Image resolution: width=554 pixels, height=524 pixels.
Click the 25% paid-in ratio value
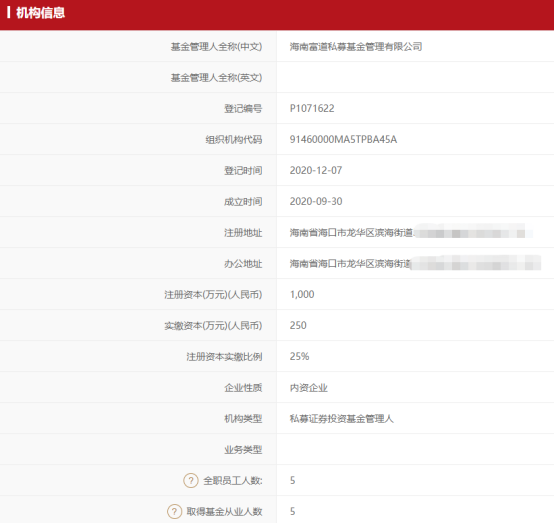click(299, 357)
